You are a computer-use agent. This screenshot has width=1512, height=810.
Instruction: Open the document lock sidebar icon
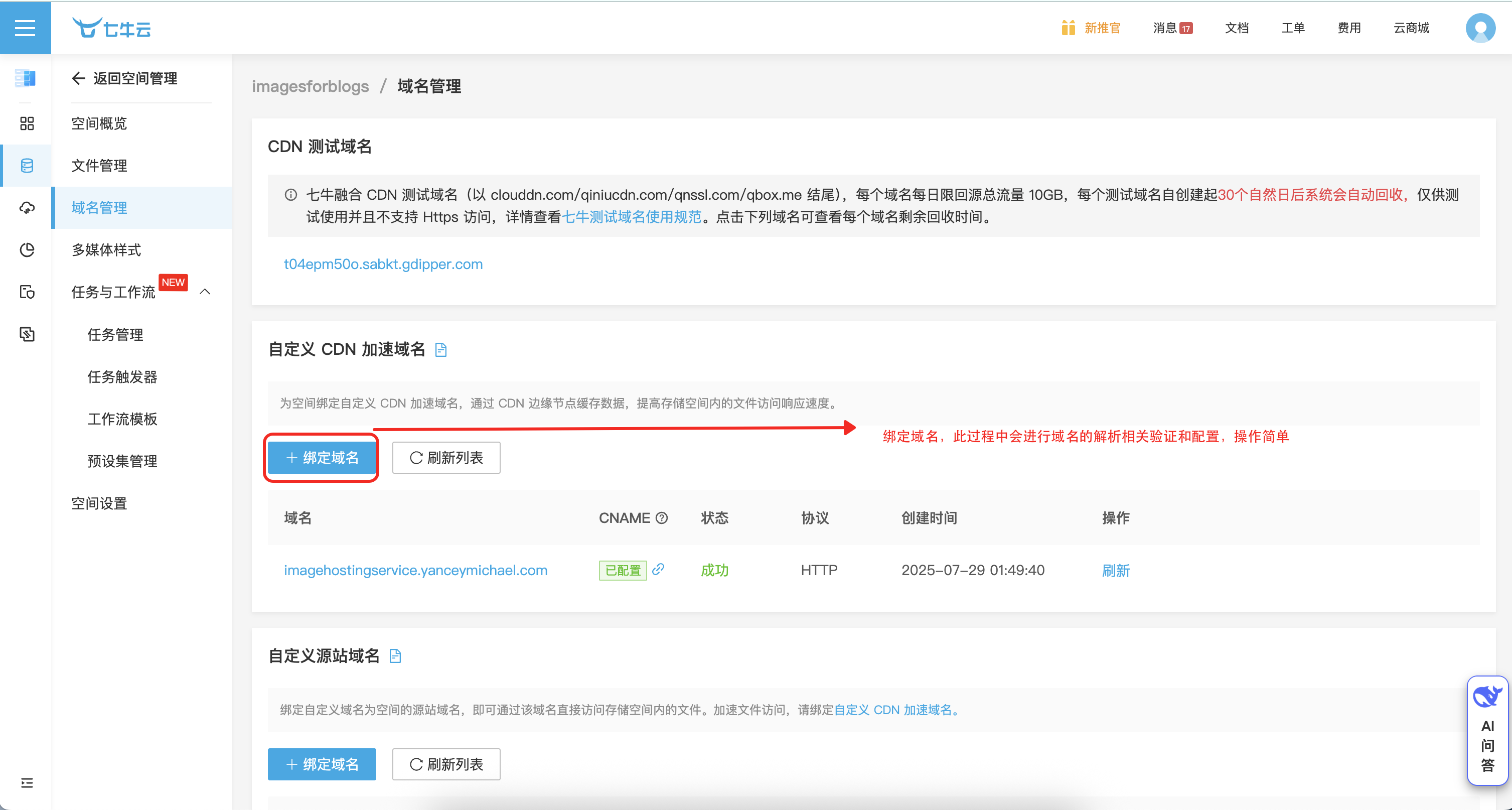point(27,292)
